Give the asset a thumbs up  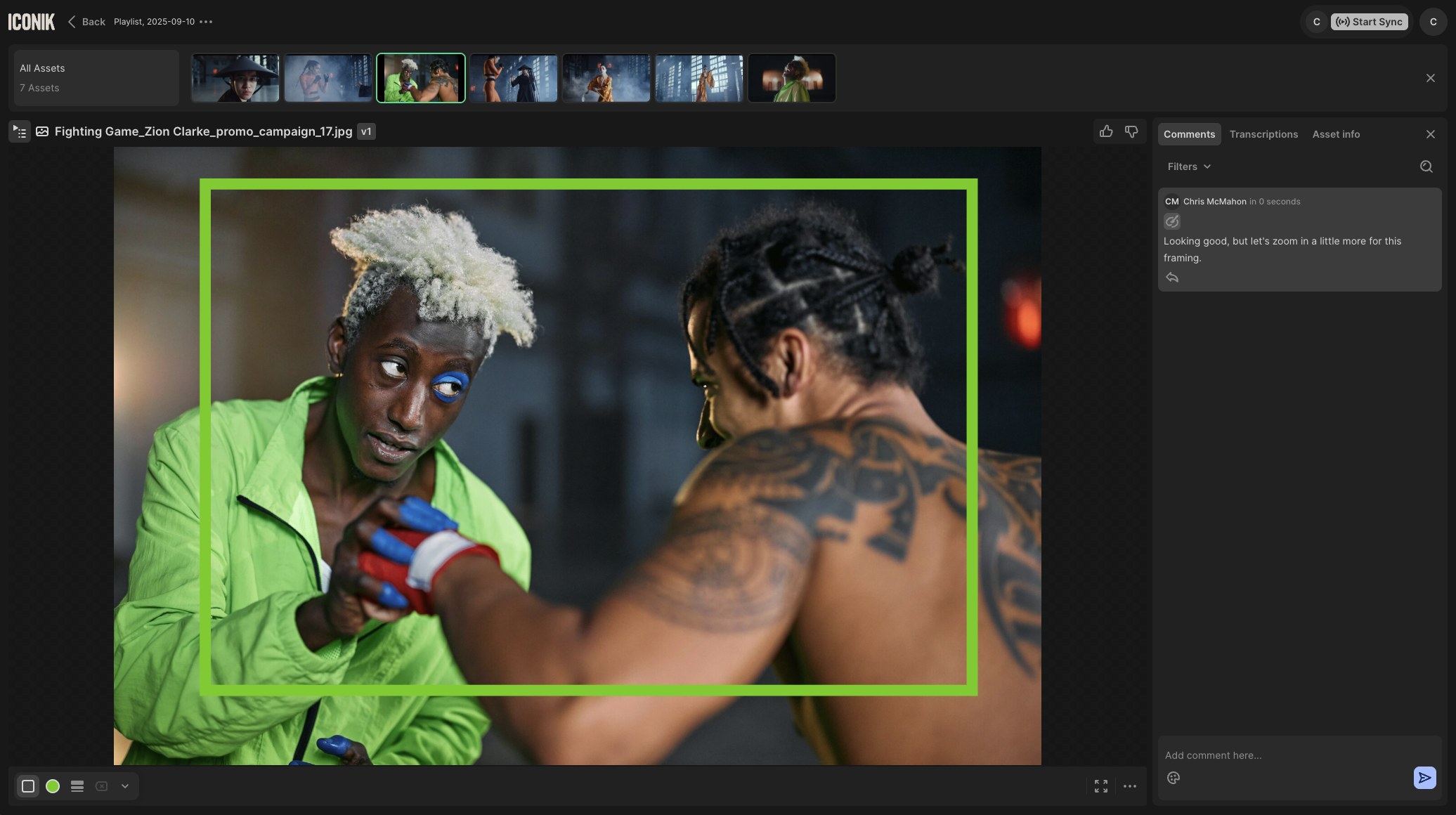pos(1106,131)
